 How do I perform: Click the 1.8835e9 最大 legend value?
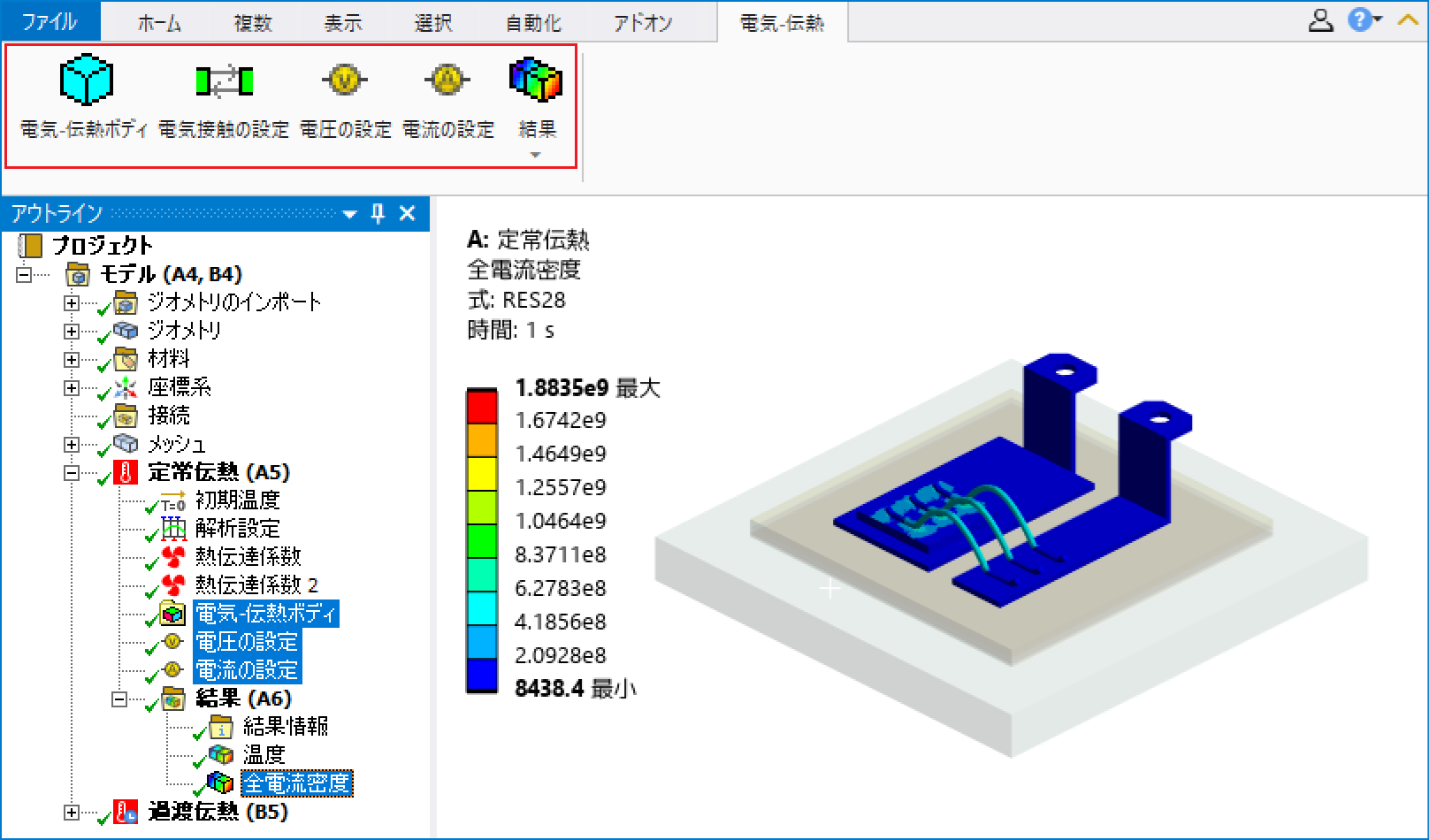point(587,388)
